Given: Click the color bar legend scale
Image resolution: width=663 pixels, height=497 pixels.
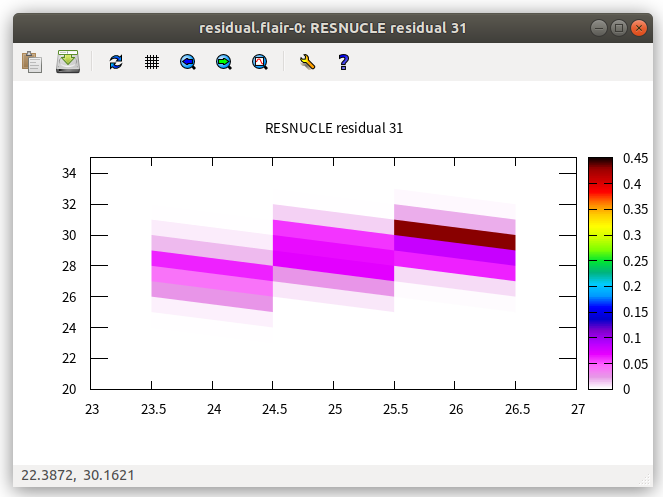Looking at the screenshot, I should click(600, 273).
